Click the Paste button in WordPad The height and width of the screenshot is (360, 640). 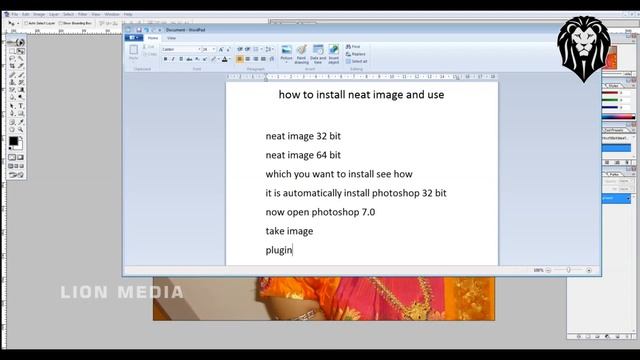(133, 52)
